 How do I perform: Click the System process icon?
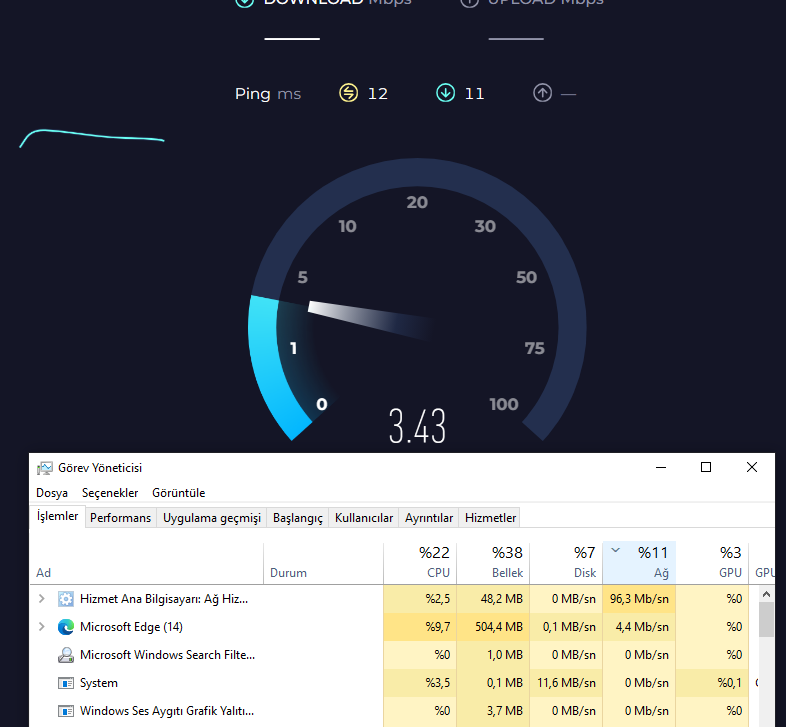(66, 683)
